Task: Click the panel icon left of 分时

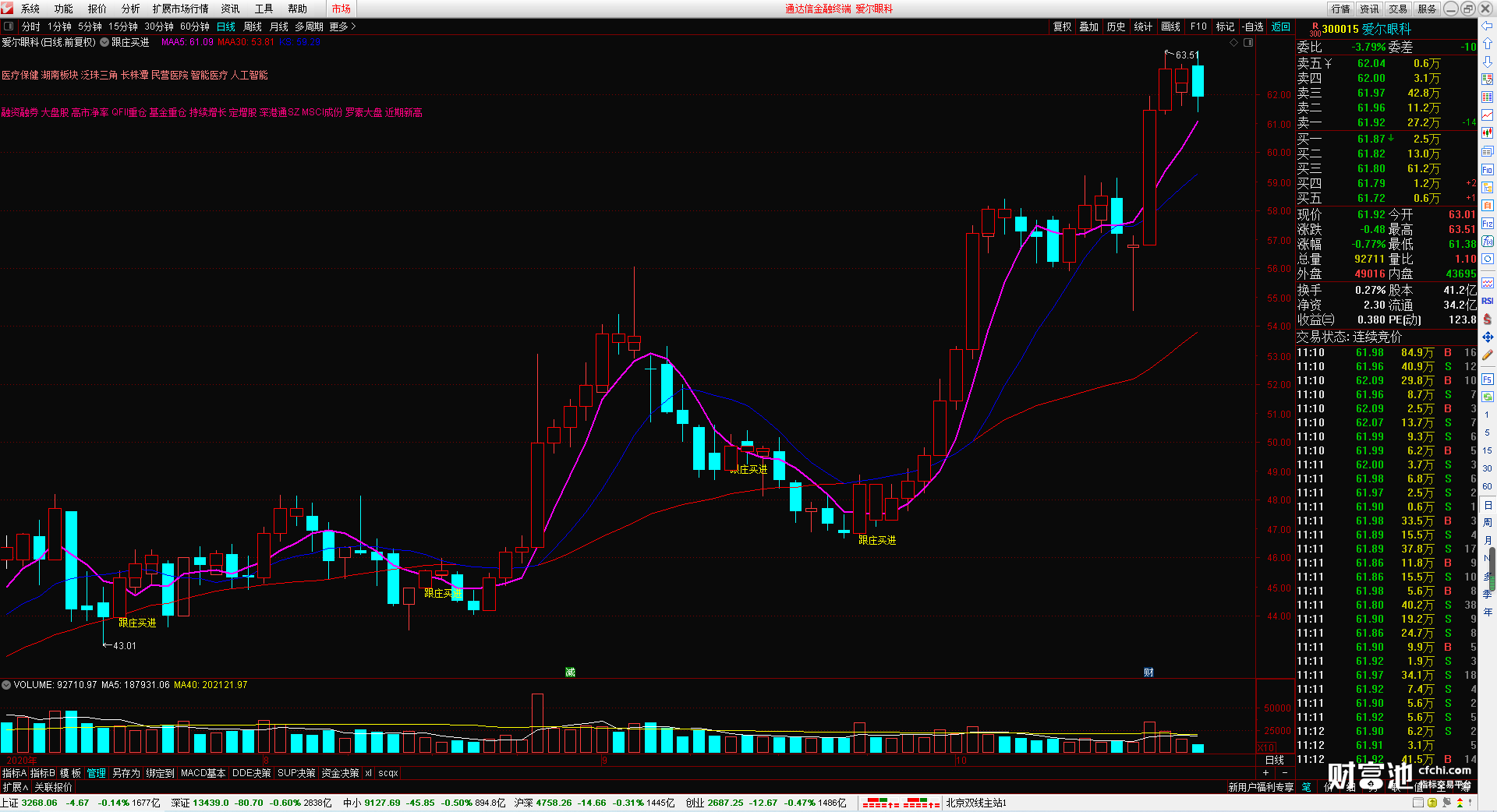Action: pos(9,26)
